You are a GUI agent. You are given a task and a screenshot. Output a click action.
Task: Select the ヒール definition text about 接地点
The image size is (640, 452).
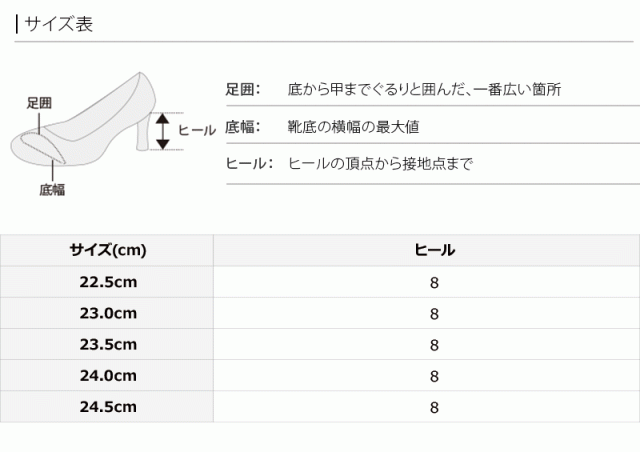[x=379, y=163]
